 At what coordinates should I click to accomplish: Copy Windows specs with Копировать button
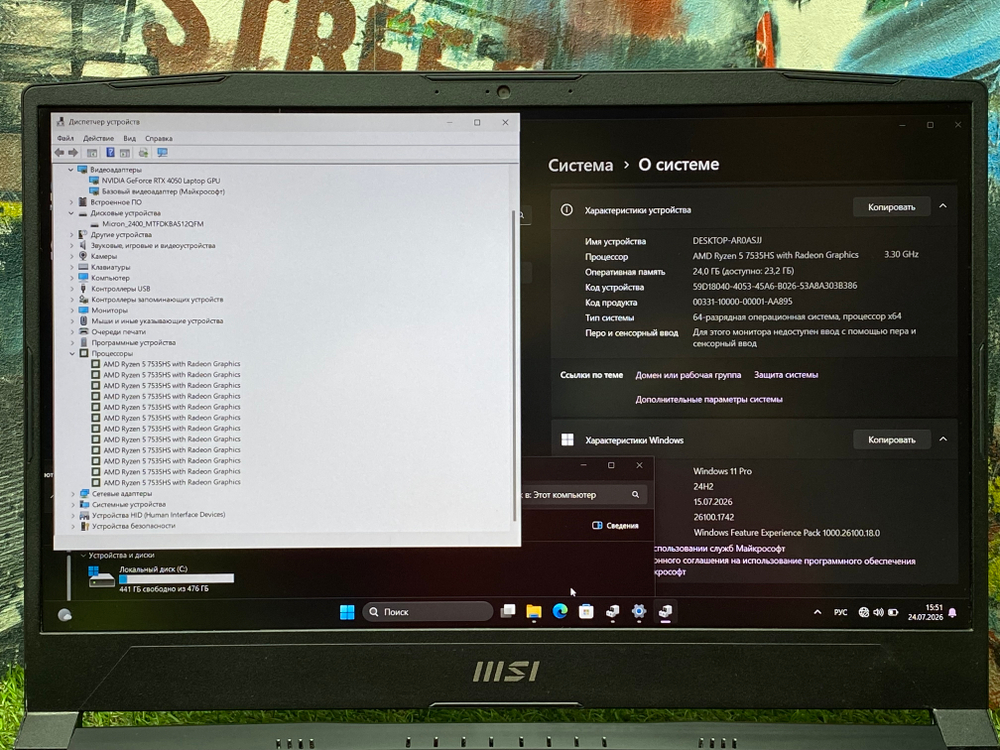coord(891,440)
